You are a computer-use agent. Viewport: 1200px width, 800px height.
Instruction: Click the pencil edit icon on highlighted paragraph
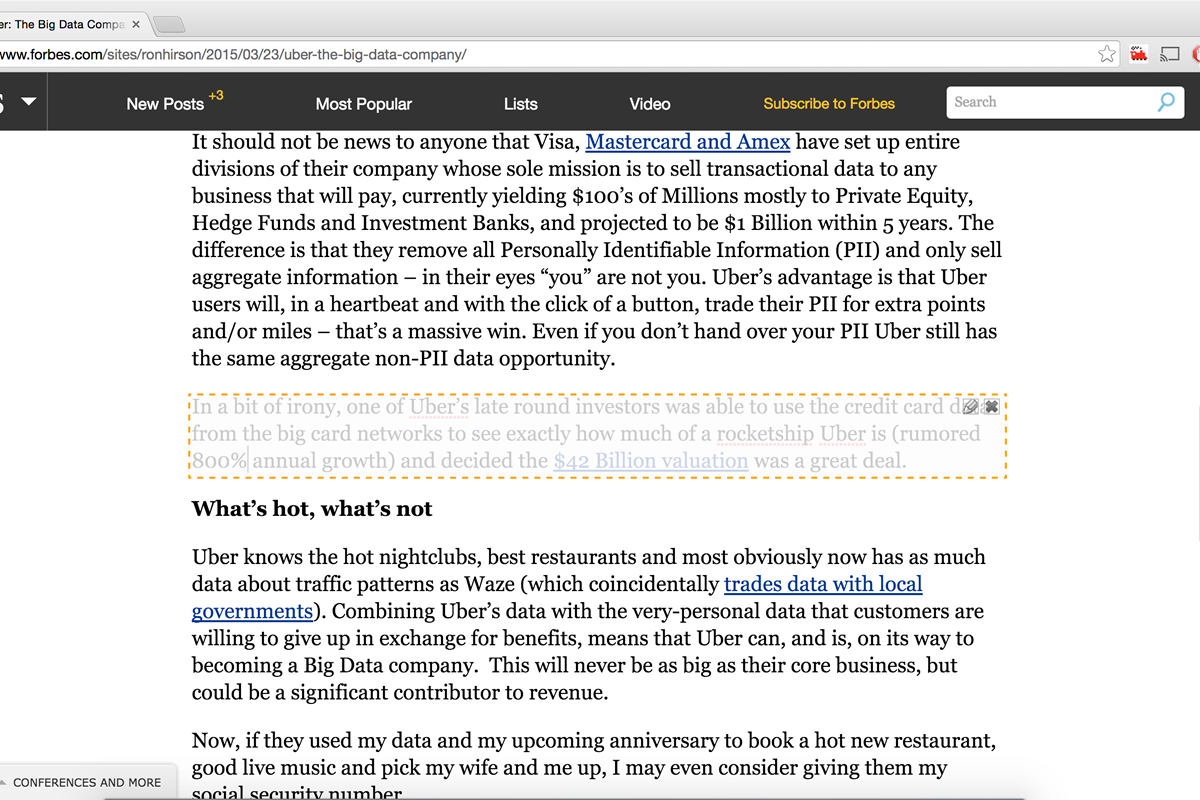(970, 406)
